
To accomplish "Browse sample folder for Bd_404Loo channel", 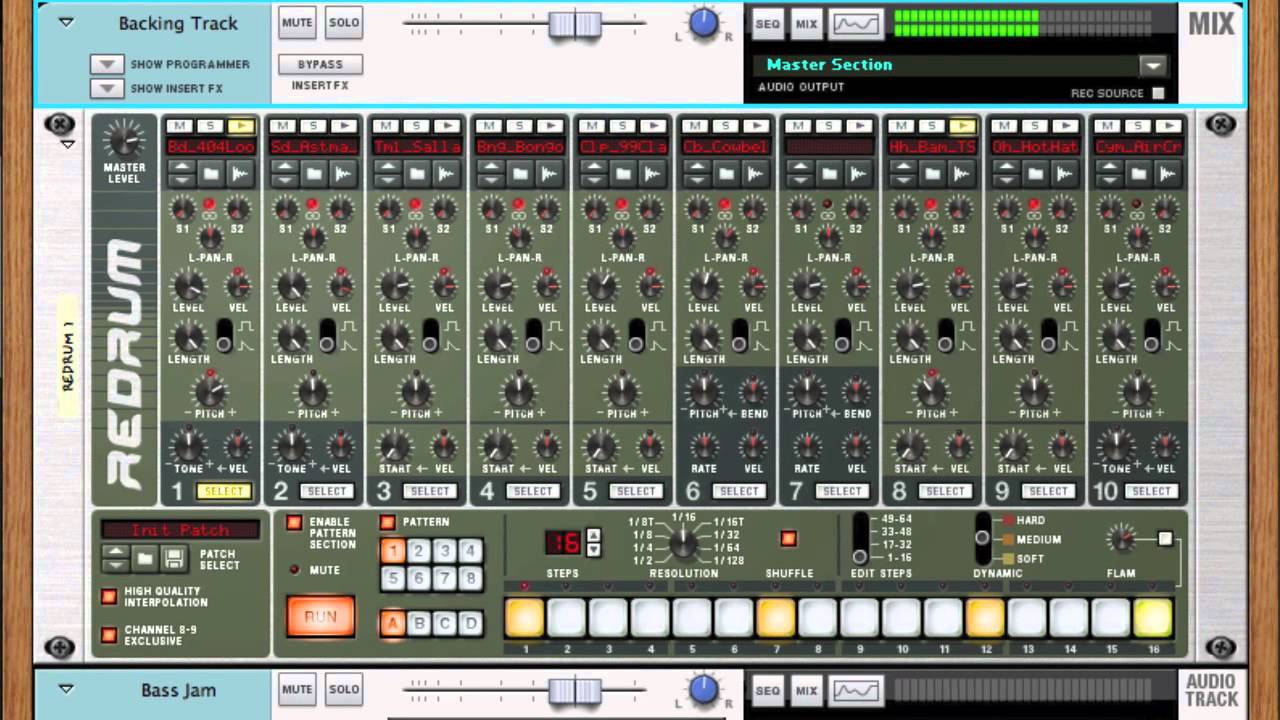I will pyautogui.click(x=211, y=173).
